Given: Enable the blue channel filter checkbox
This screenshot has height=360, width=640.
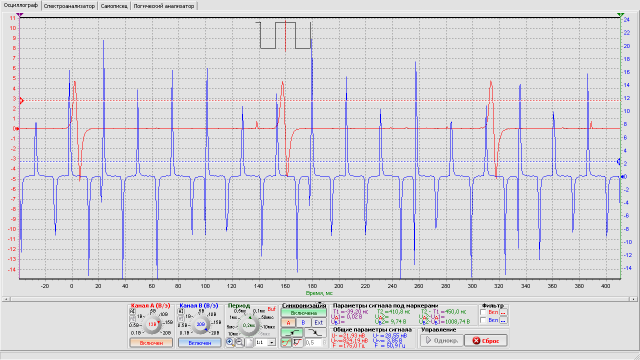Looking at the screenshot, I should click(x=483, y=320).
